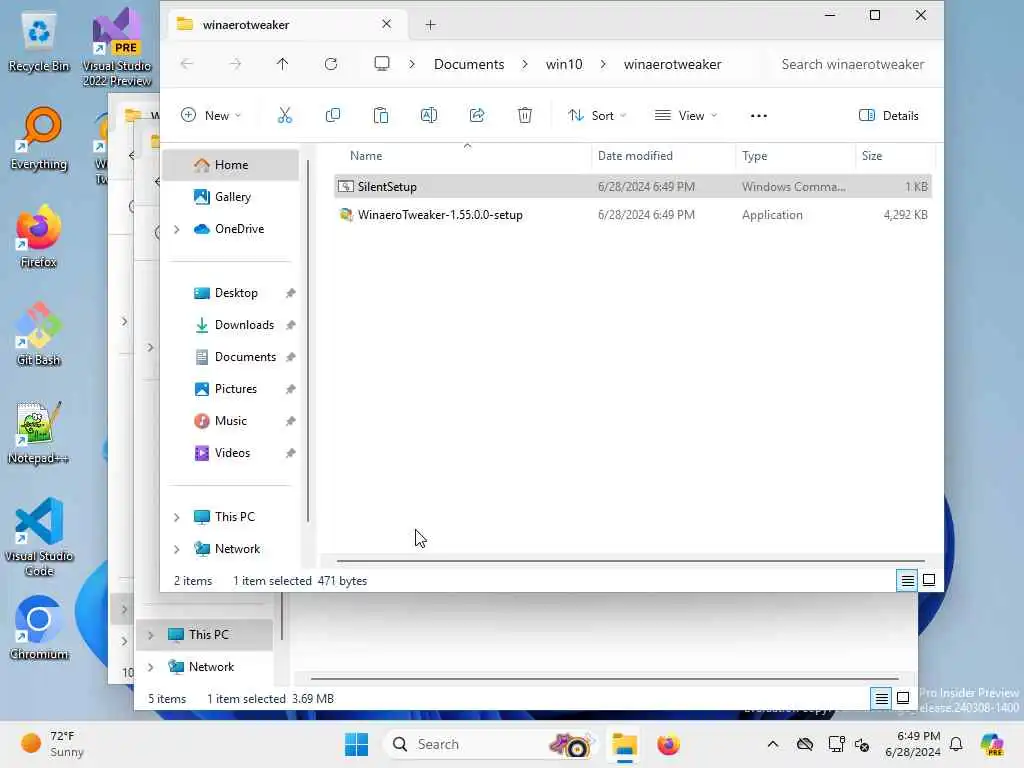The height and width of the screenshot is (768, 1024).
Task: Click the Forward navigation arrow
Action: 235,64
